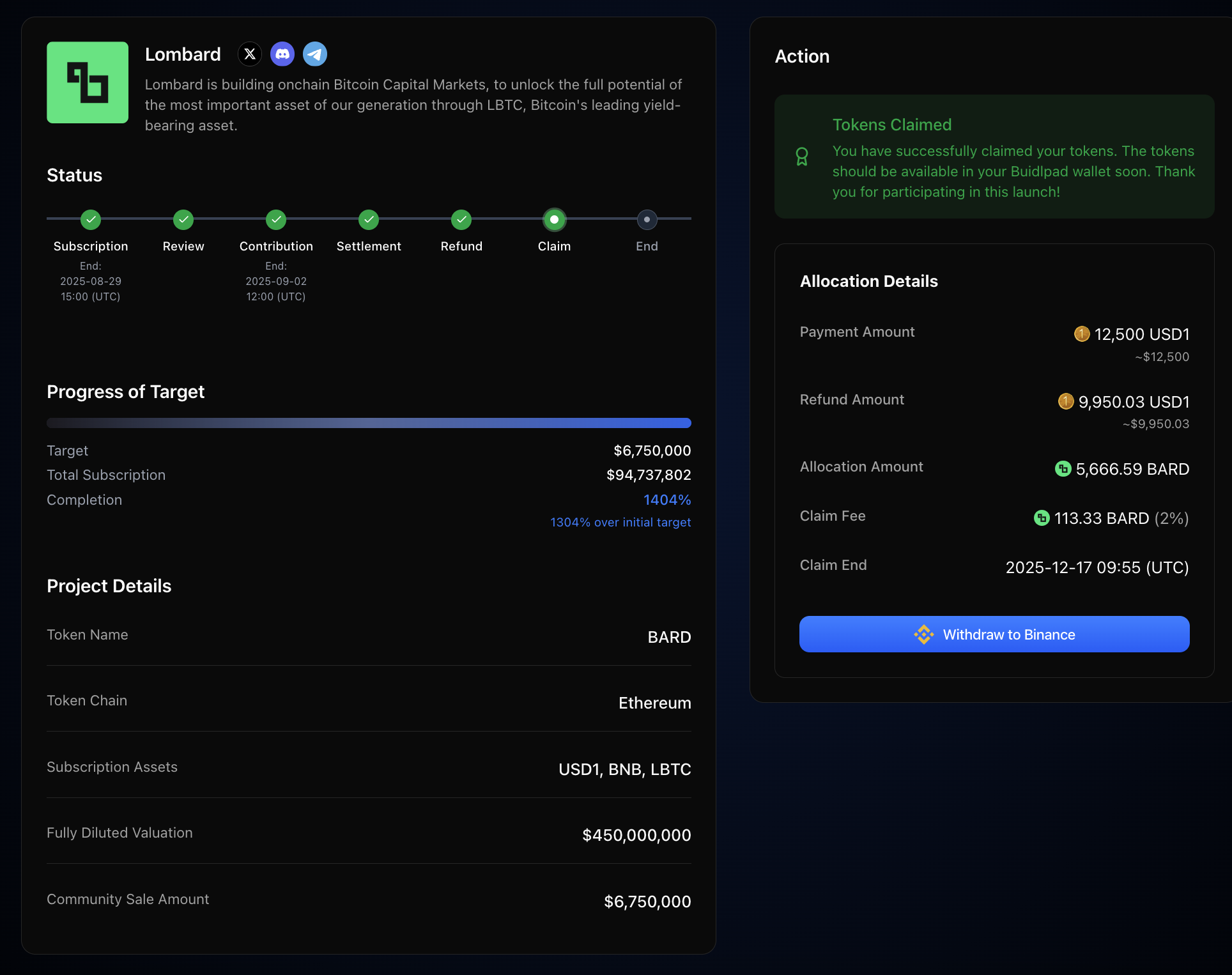Click the End step marker
Viewport: 1232px width, 975px height.
tap(647, 220)
